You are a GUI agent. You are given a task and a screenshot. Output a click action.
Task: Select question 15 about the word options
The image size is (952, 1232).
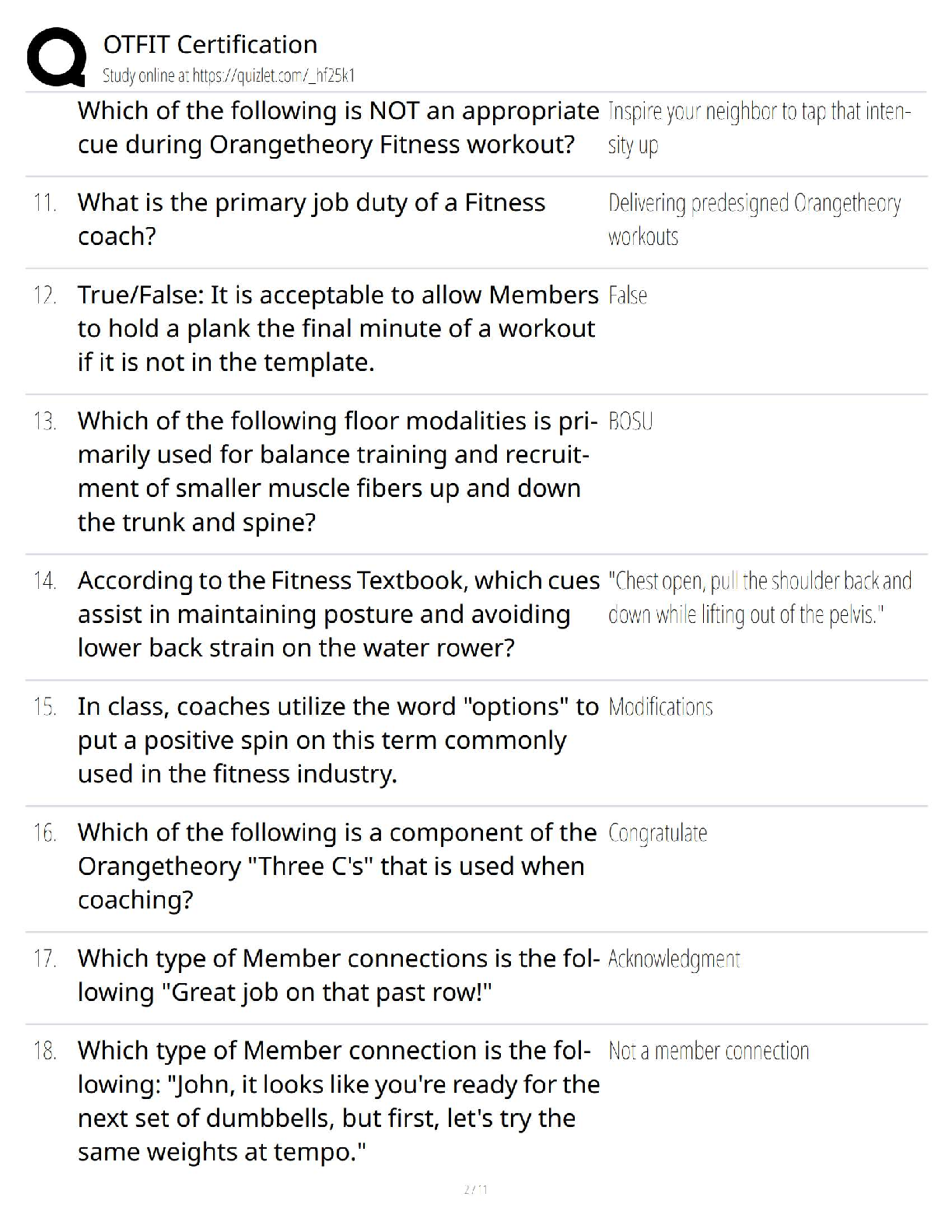click(x=338, y=740)
